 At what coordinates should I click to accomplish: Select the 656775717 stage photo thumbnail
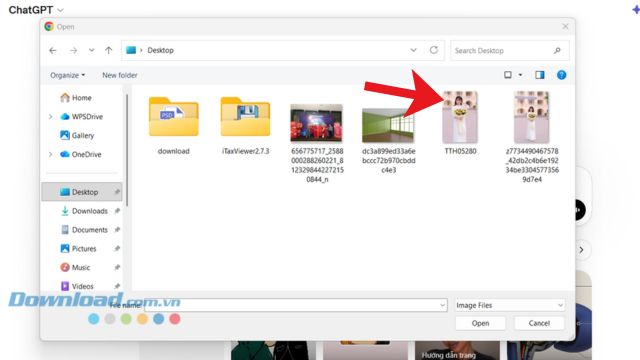(x=316, y=123)
